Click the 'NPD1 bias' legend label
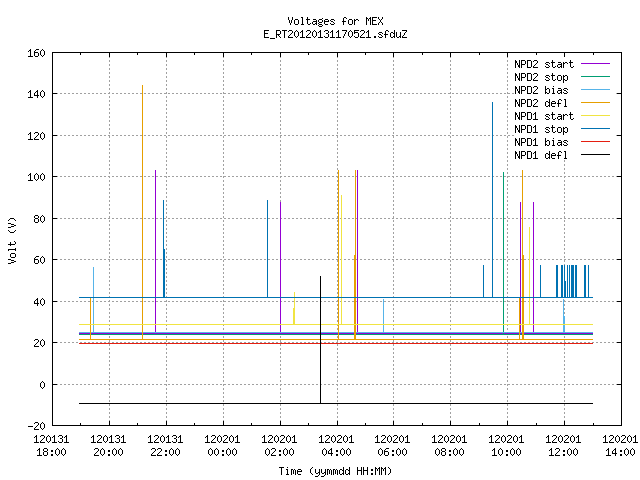This screenshot has width=640, height=480. click(x=541, y=142)
